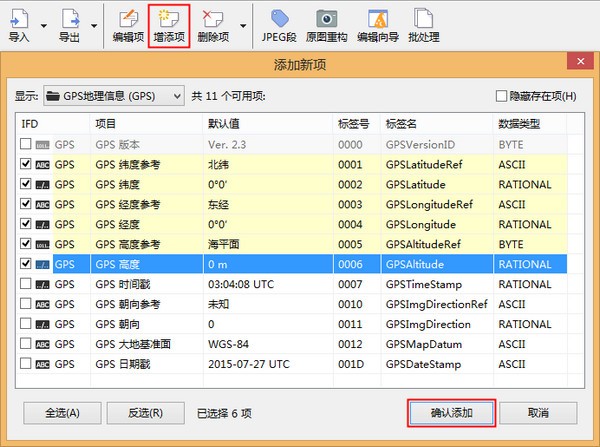Uncheck the GPS 高度 row checkbox
Image resolution: width=600 pixels, height=447 pixels.
coord(26,263)
